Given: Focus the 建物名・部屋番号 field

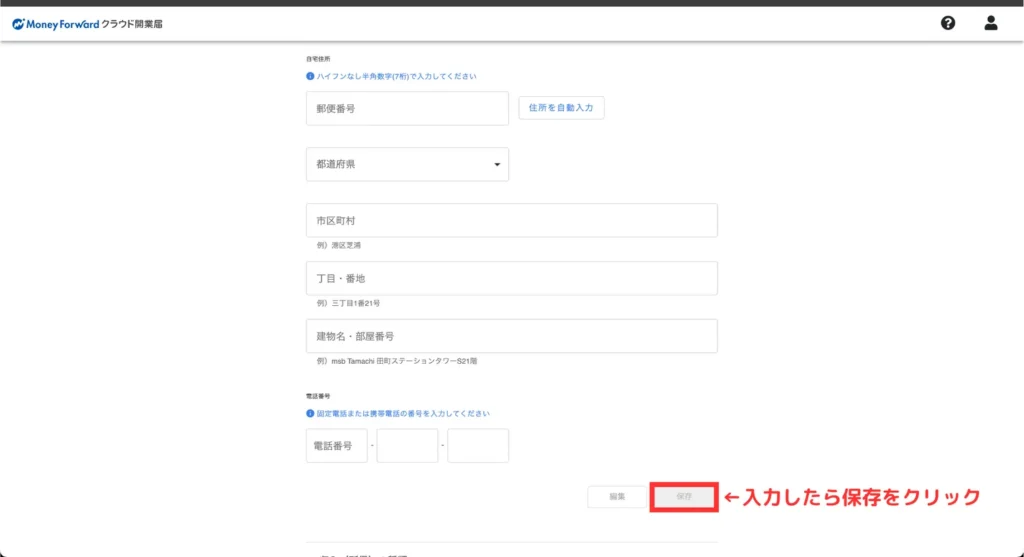Looking at the screenshot, I should coord(511,336).
